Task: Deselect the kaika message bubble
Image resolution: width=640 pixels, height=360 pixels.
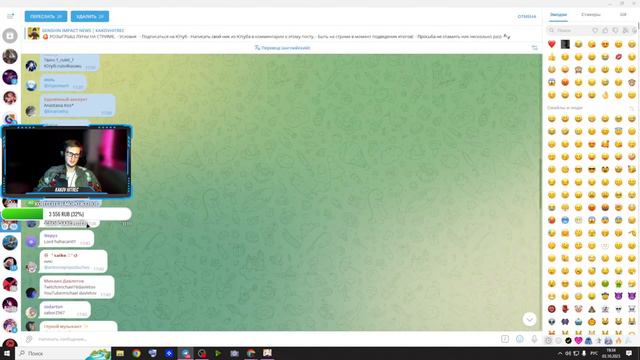Action: (73, 261)
